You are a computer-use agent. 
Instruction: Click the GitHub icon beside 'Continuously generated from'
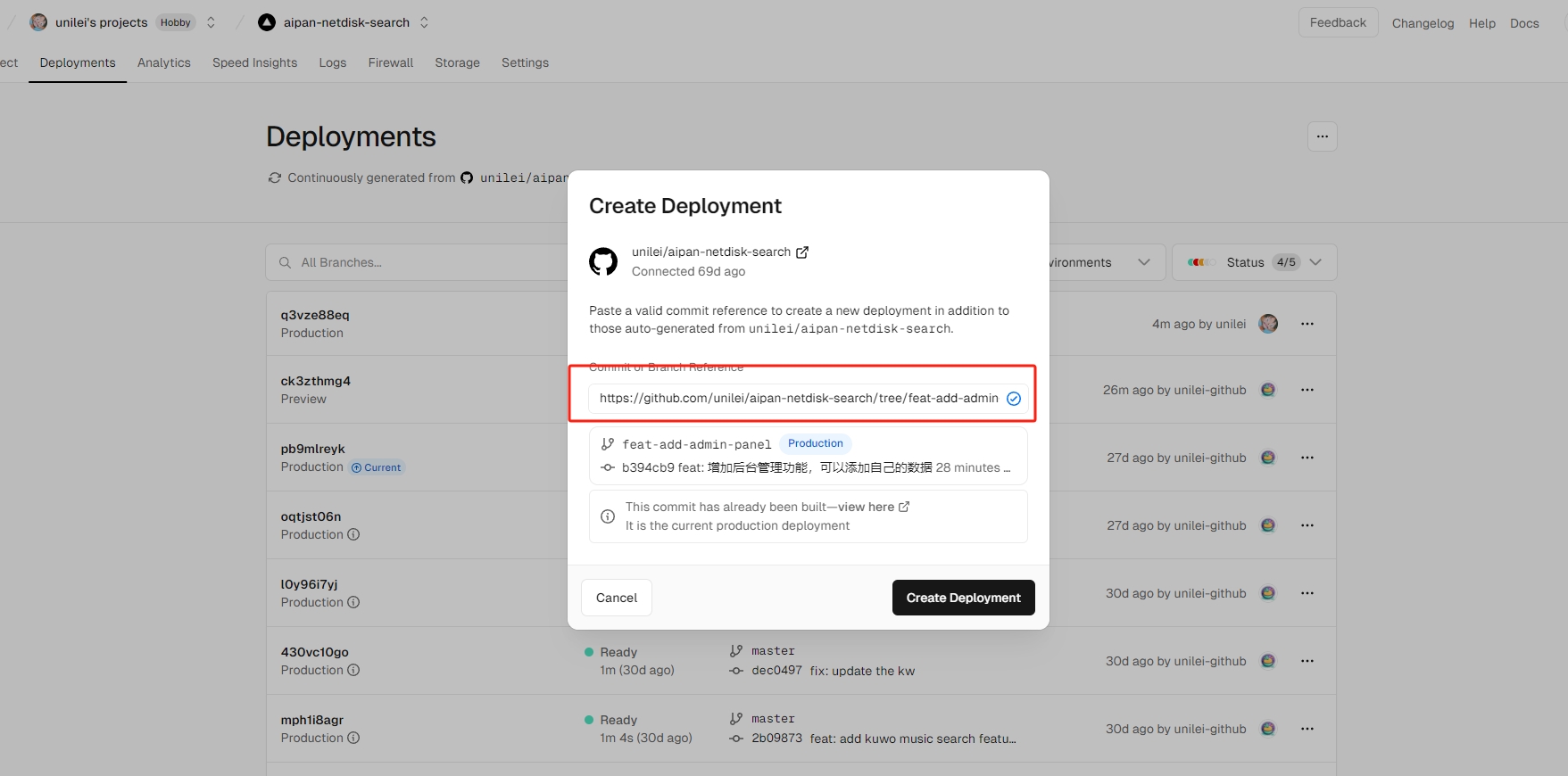click(x=467, y=177)
